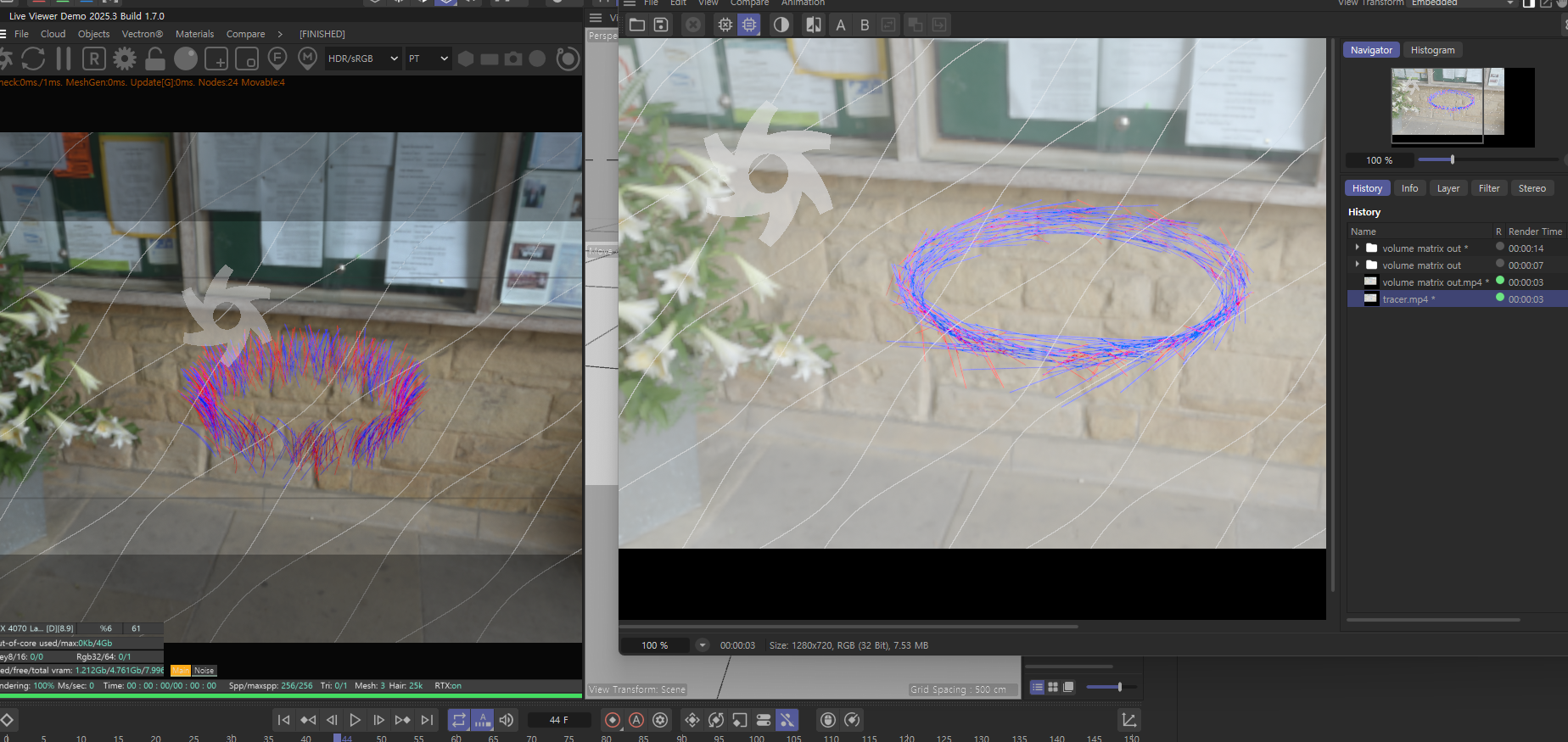Open Octane render settings gear
Image resolution: width=1568 pixels, height=742 pixels.
[x=125, y=59]
